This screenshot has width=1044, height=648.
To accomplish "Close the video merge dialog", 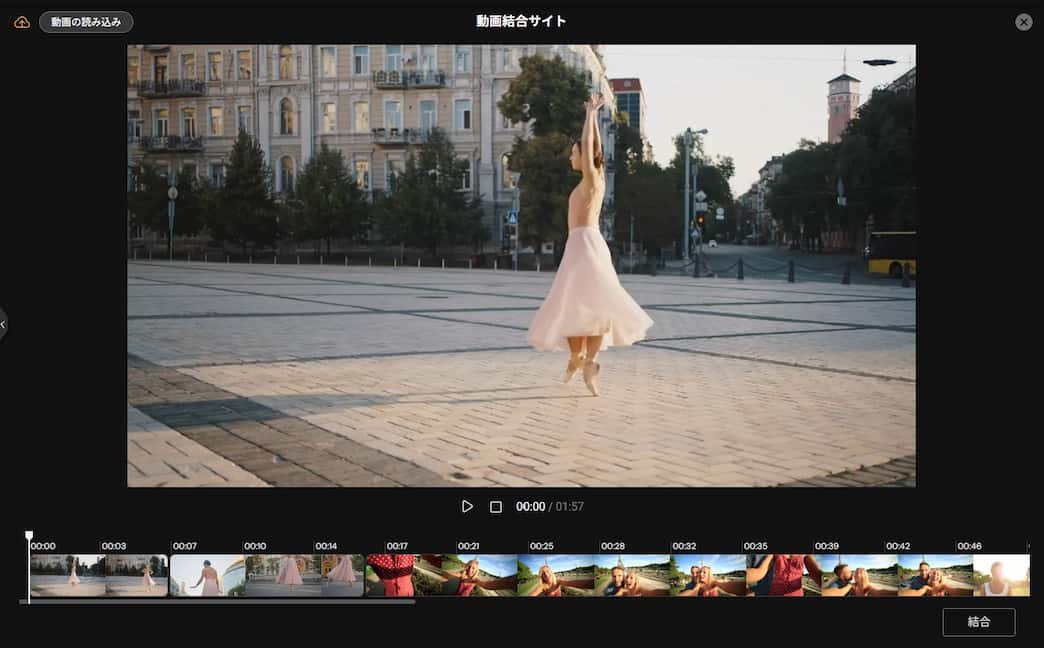I will (x=1023, y=22).
